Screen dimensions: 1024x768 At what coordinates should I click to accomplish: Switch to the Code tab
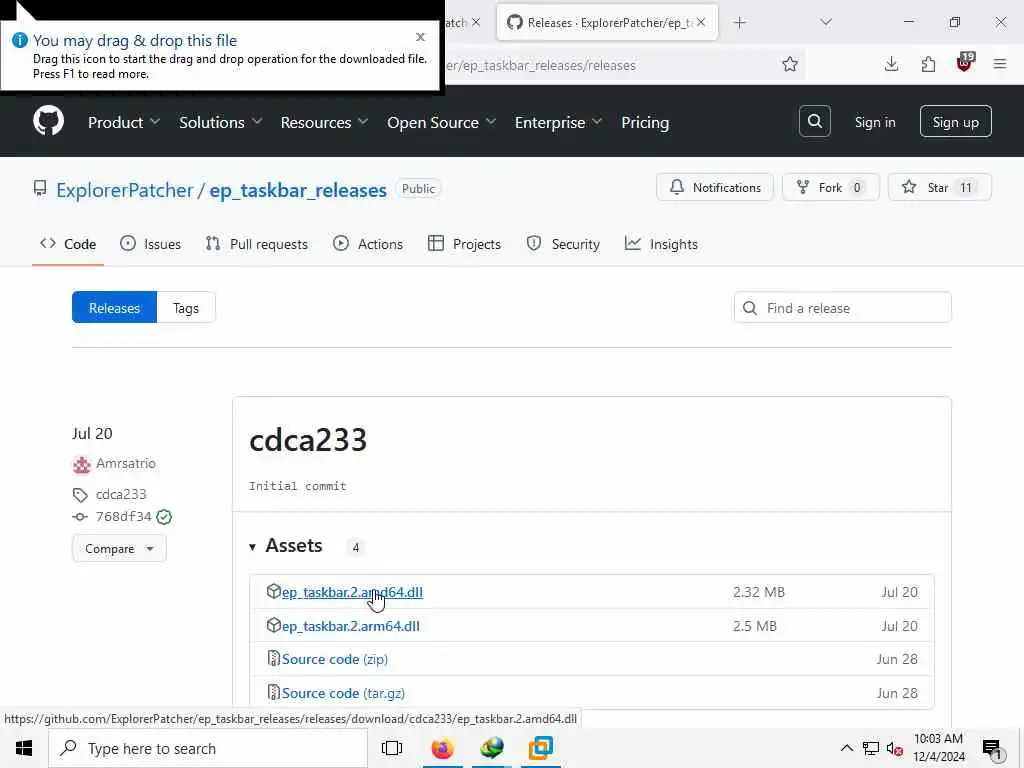[x=68, y=244]
